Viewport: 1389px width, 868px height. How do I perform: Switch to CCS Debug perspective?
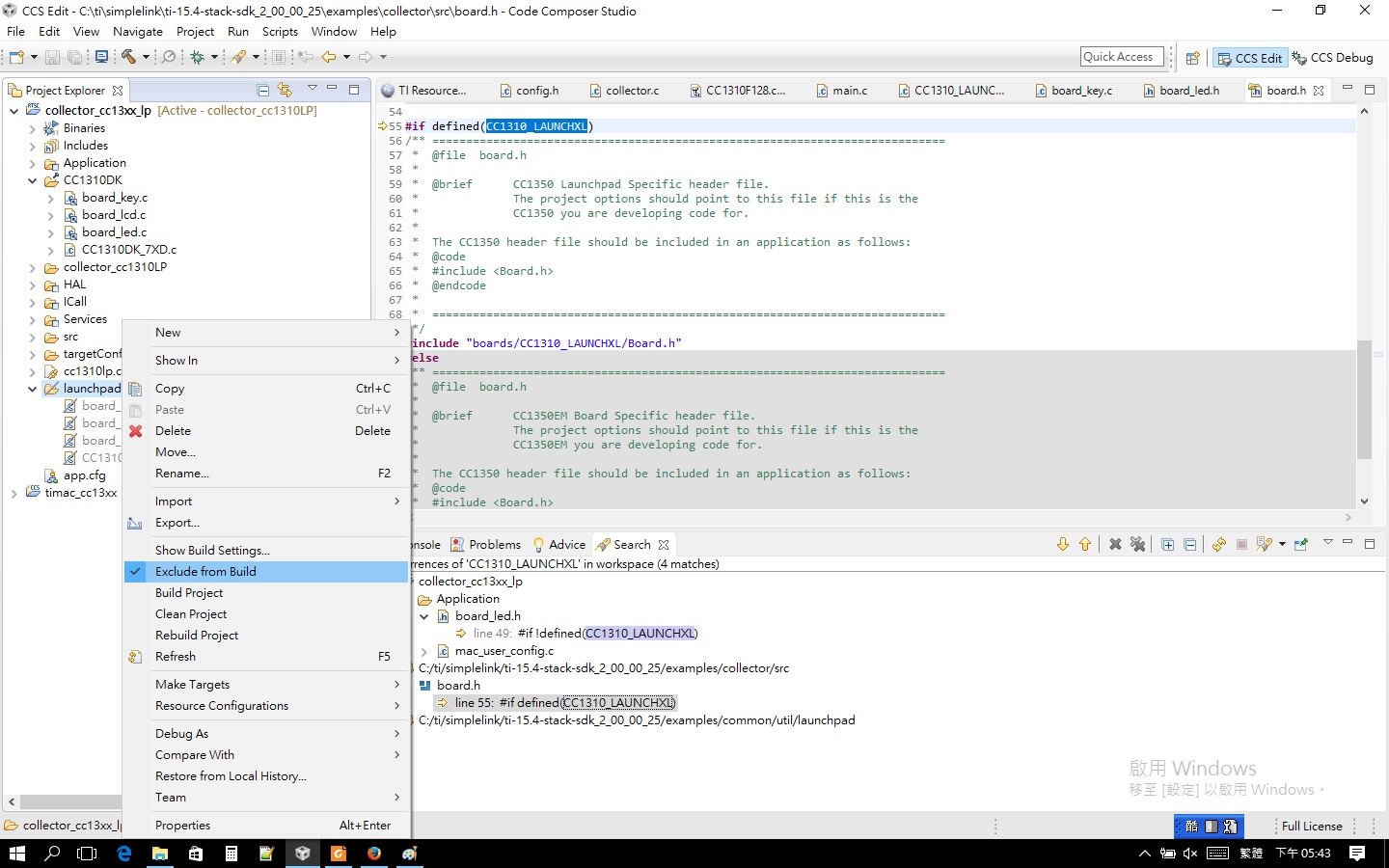pos(1332,58)
